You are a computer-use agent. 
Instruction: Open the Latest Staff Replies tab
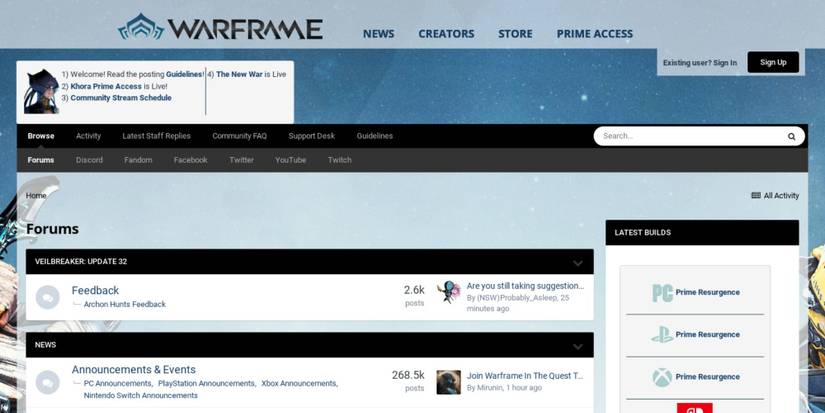pyautogui.click(x=156, y=136)
